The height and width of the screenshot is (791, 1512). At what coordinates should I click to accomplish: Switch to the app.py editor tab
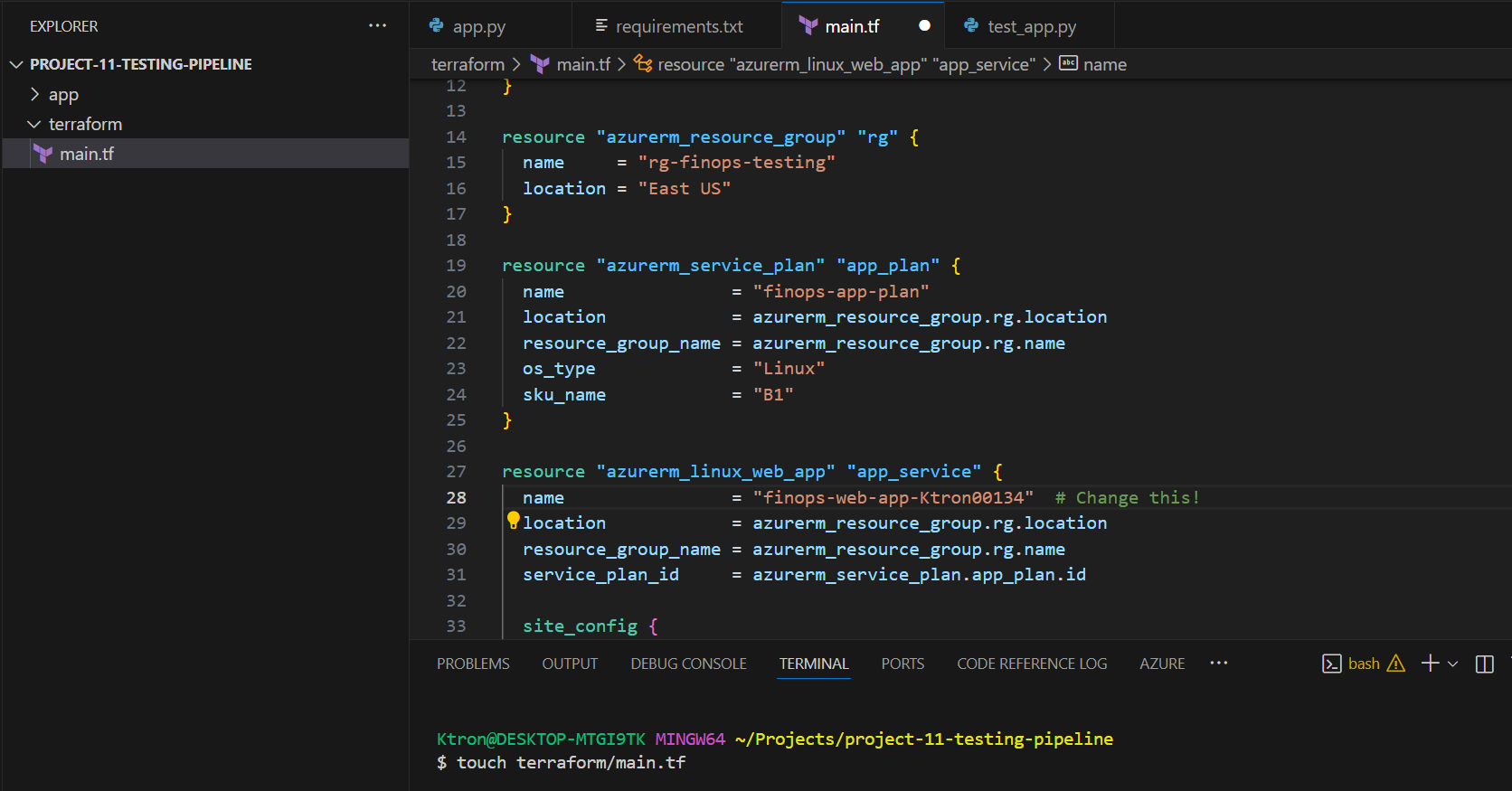tap(478, 27)
